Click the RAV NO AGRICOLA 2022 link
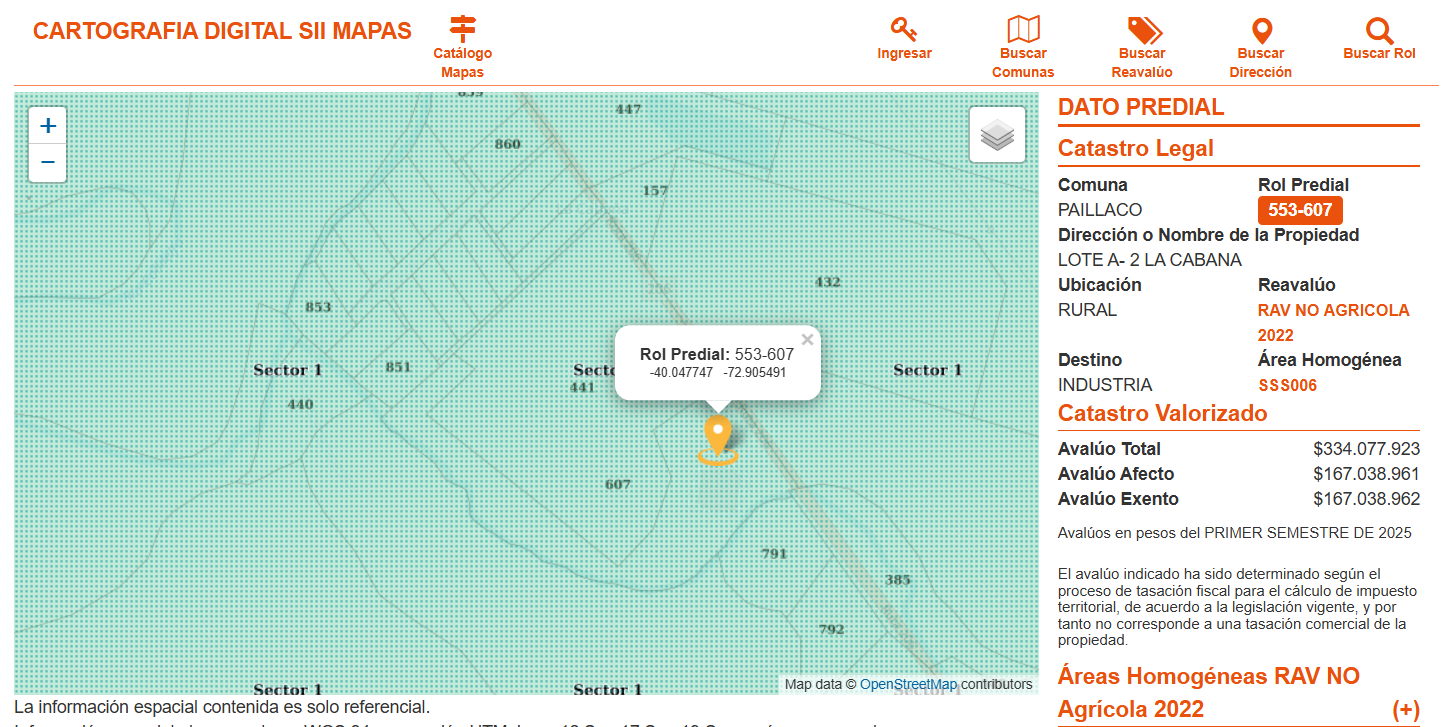1448x727 pixels. (x=1334, y=323)
